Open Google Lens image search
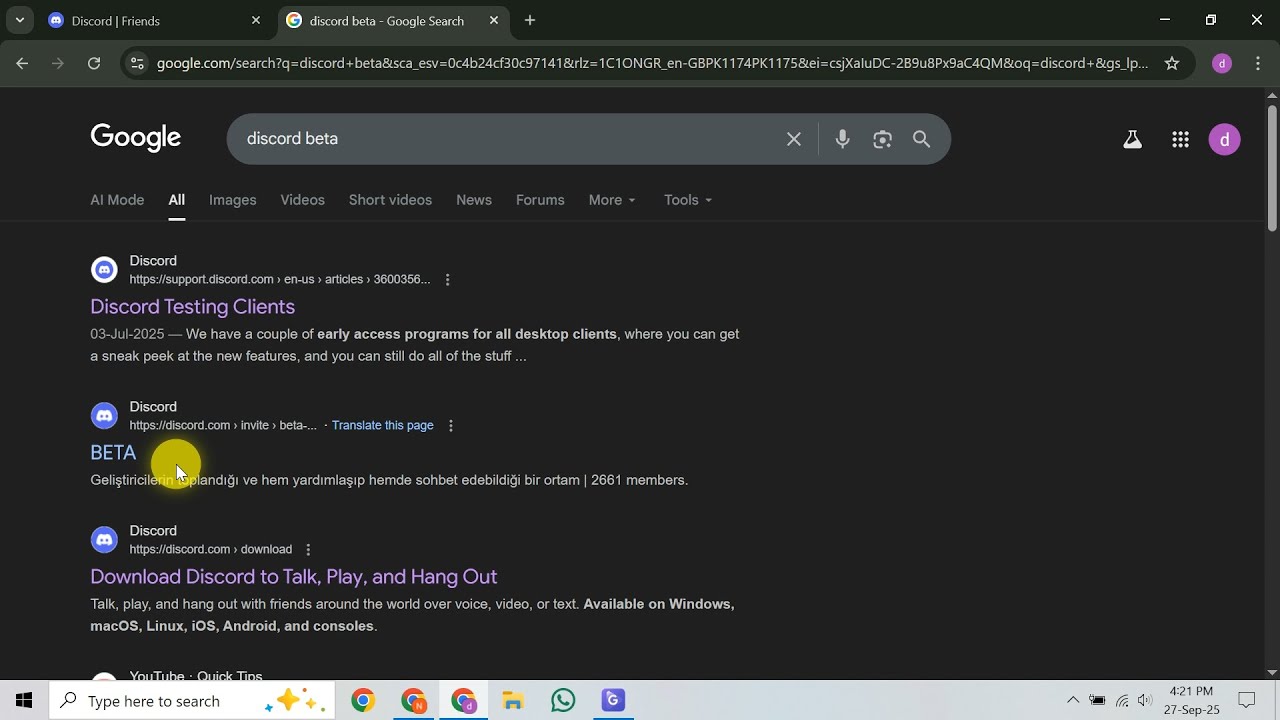This screenshot has height=720, width=1280. coord(882,139)
